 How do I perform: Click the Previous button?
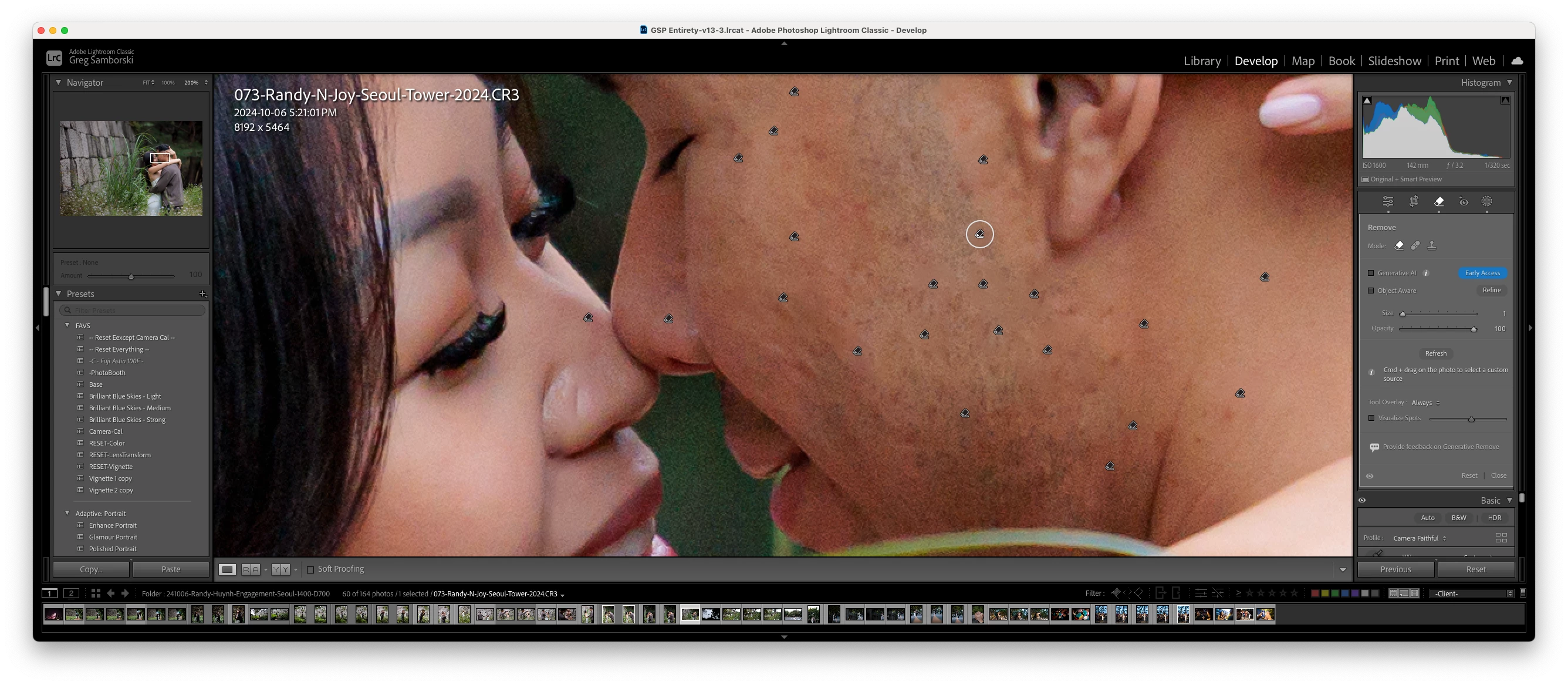(x=1395, y=569)
